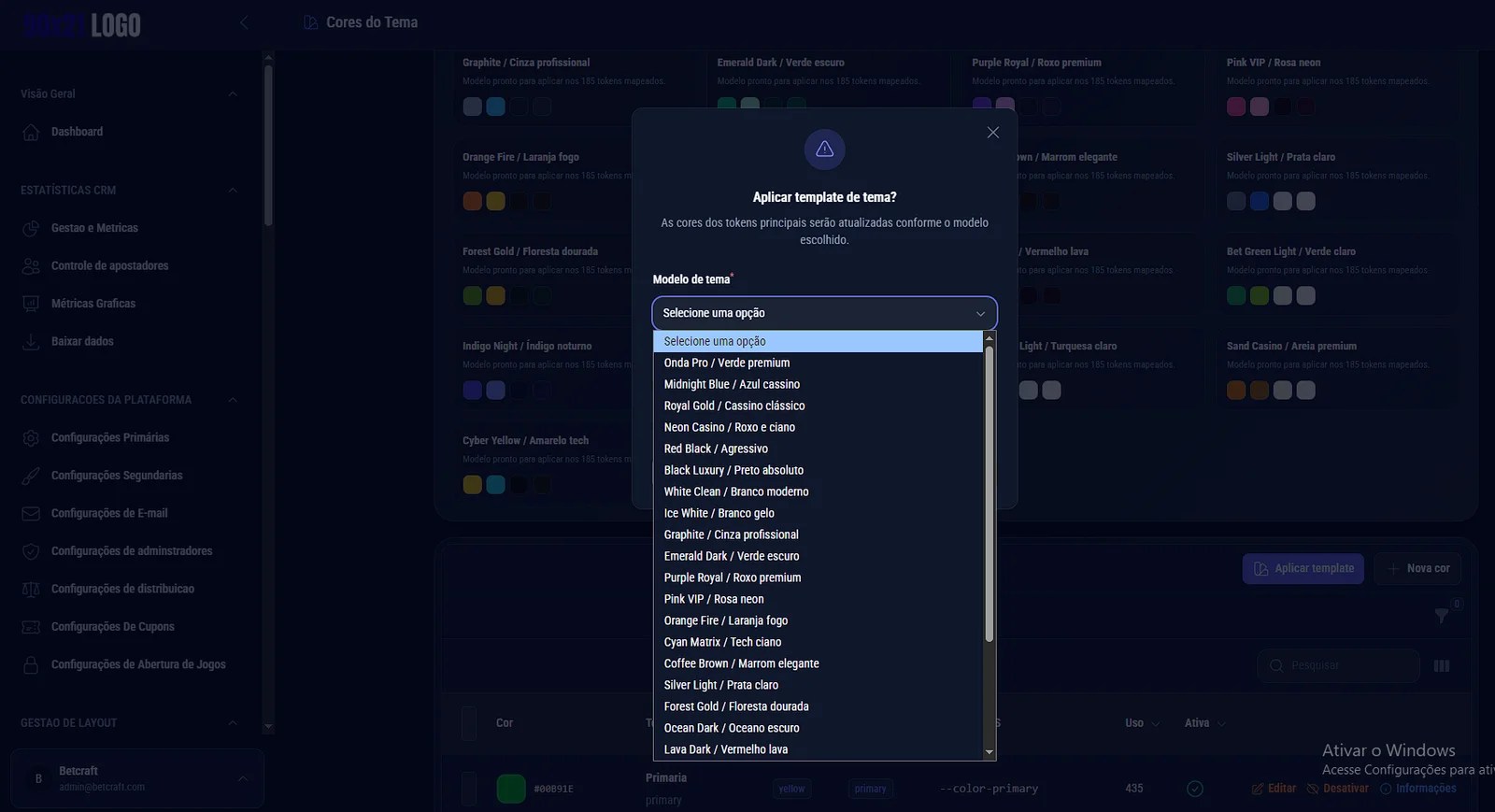Open Configurações Segundarias brush icon

tap(31, 476)
